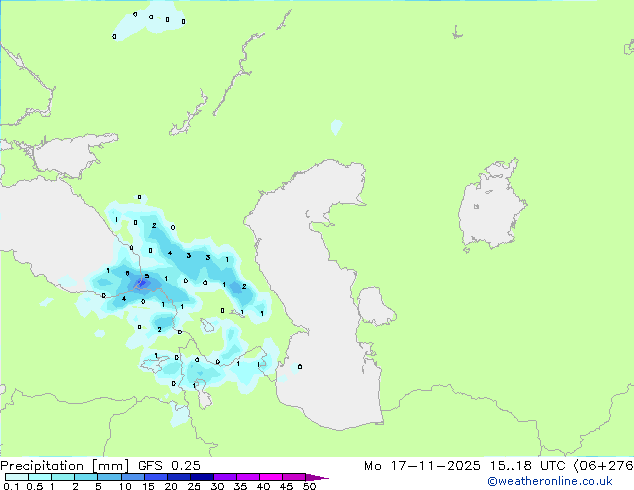Image resolution: width=634 pixels, height=490 pixels.
Task: Click the 40–45 mm magenta swatch
Action: pyautogui.click(x=271, y=477)
